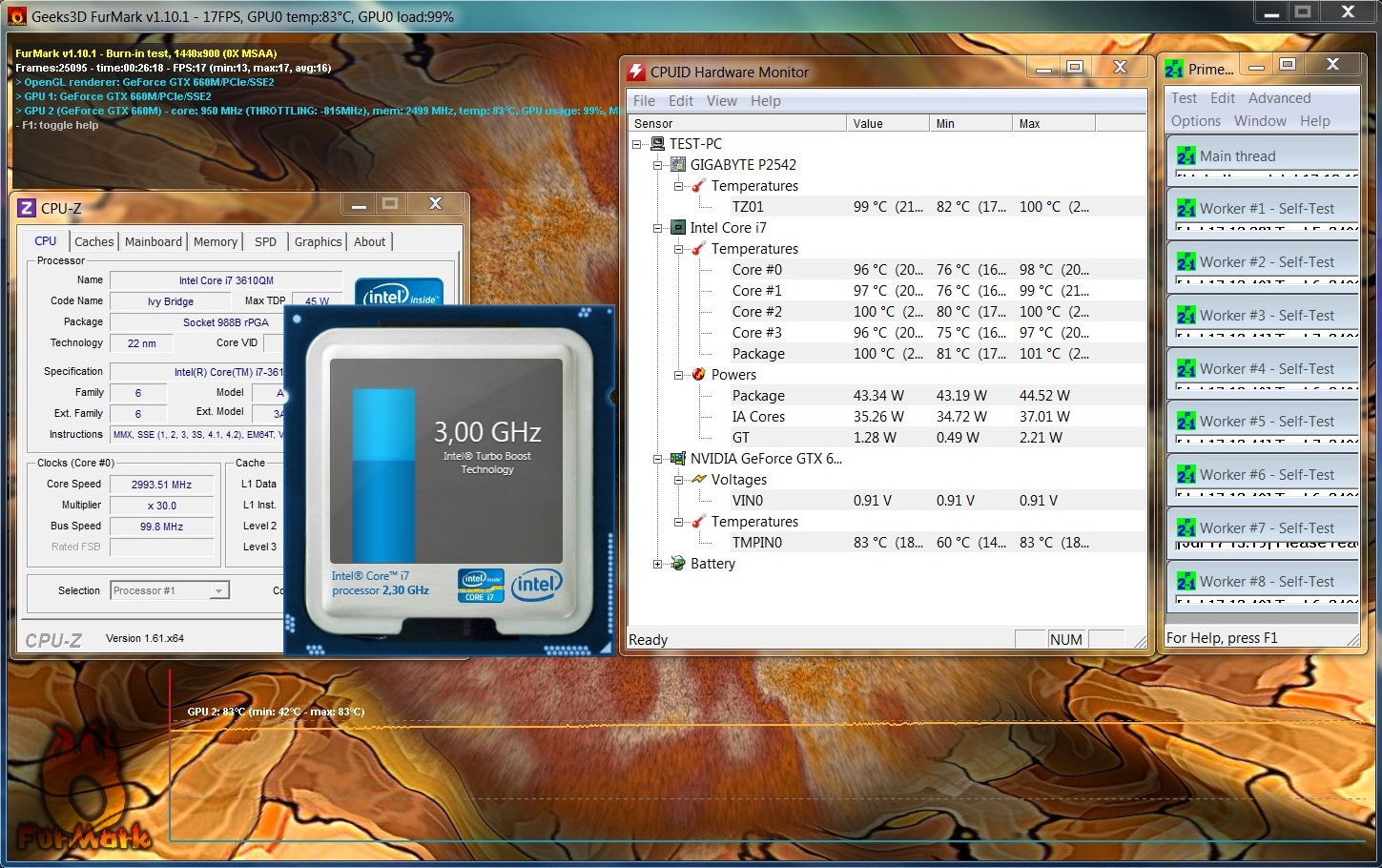
Task: Click the Intel inside logo in CPU-Z
Action: point(399,292)
